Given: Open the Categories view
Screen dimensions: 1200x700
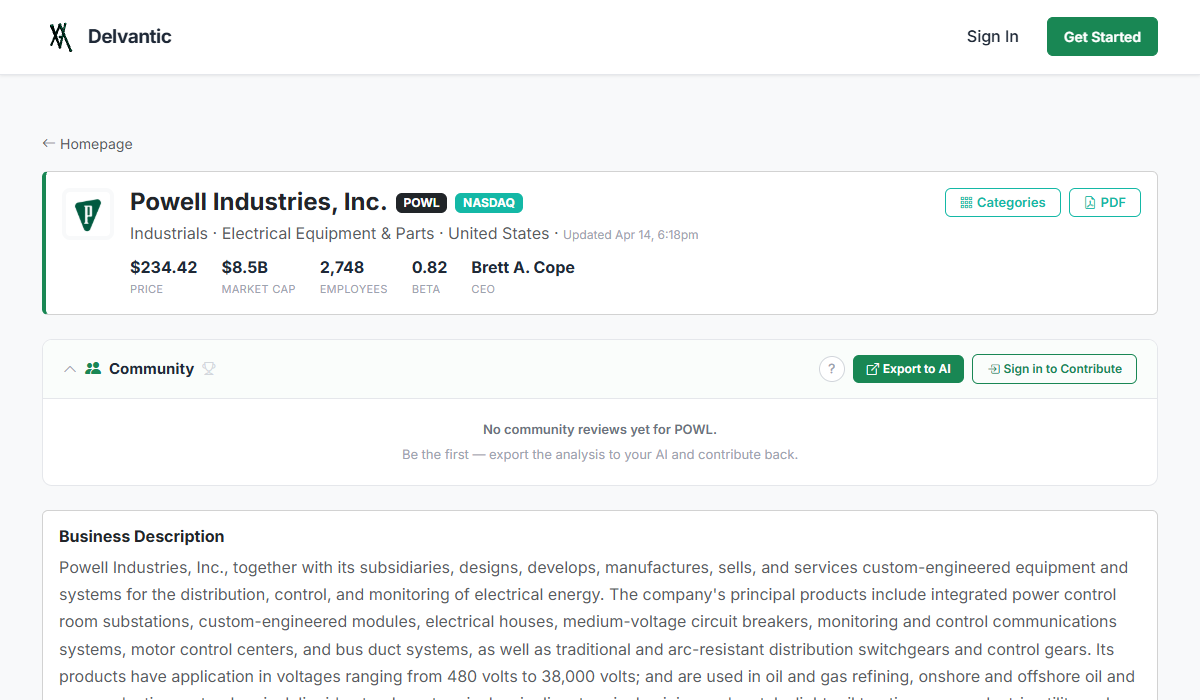Looking at the screenshot, I should click(x=1002, y=203).
